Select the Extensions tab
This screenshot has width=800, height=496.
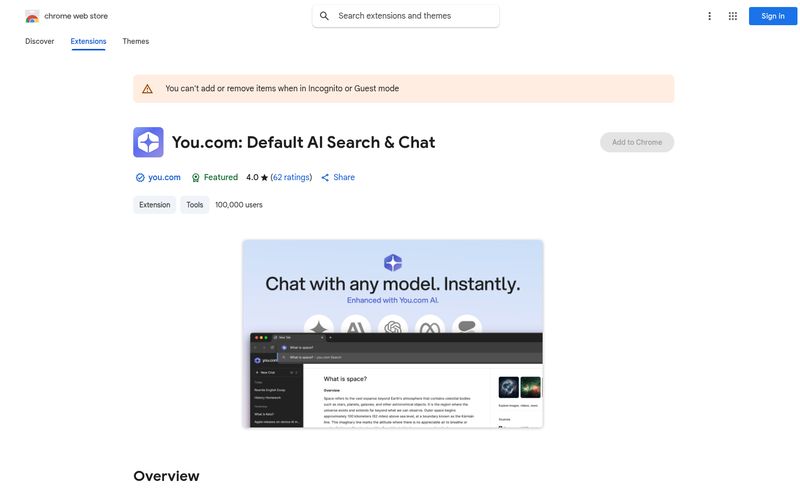point(88,41)
